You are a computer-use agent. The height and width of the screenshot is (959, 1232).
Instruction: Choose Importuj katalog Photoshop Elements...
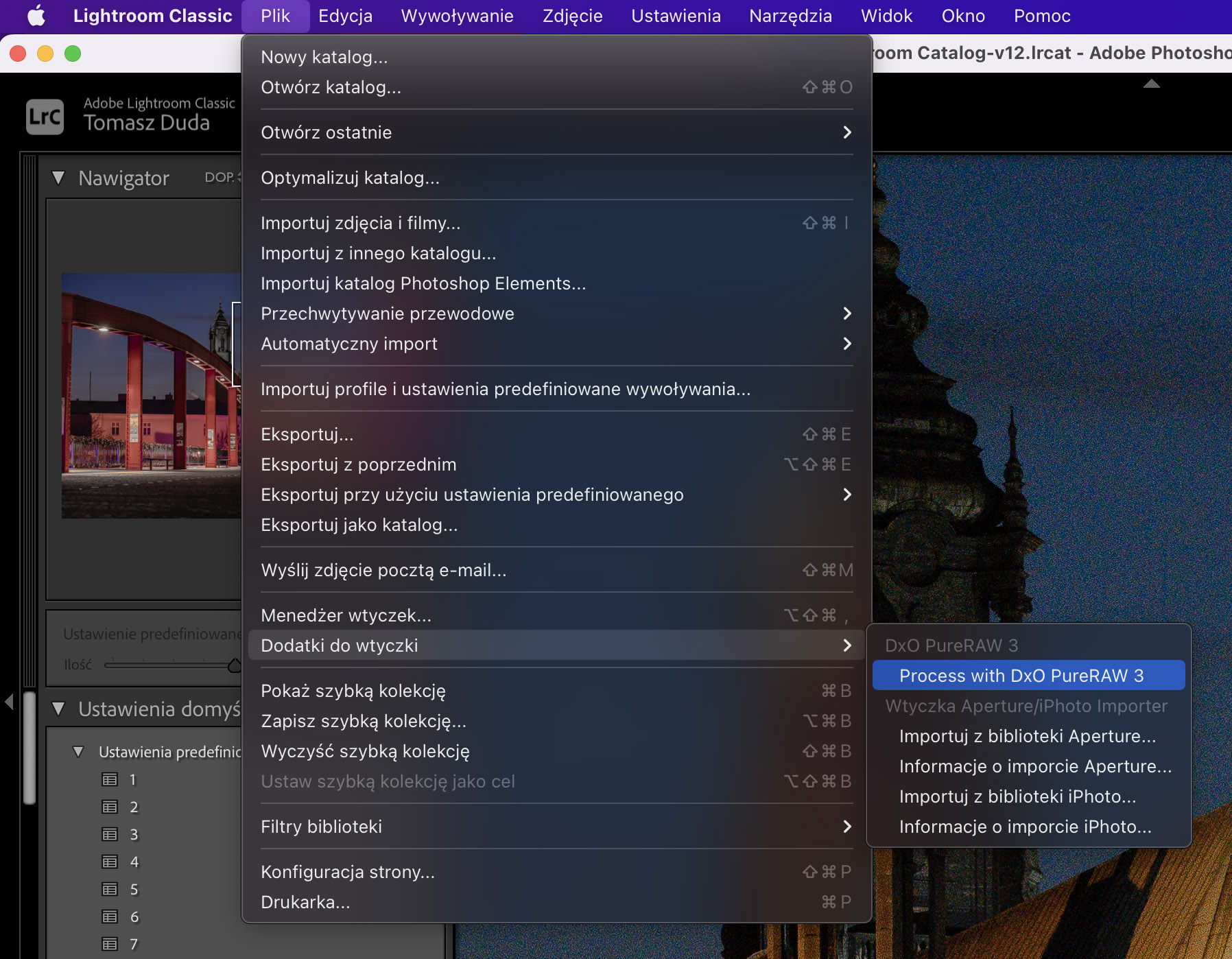pyautogui.click(x=556, y=283)
